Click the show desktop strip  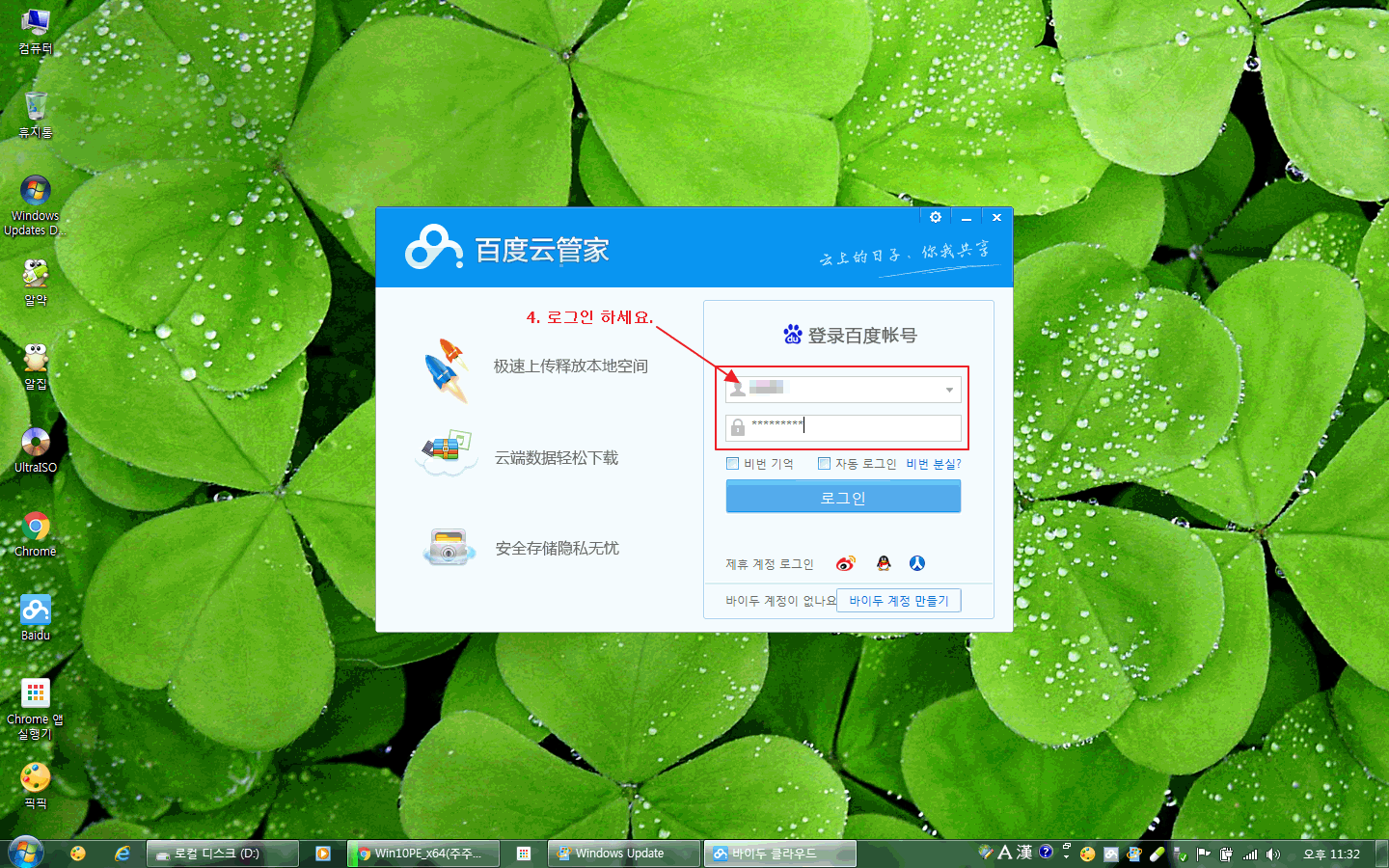point(1381,854)
